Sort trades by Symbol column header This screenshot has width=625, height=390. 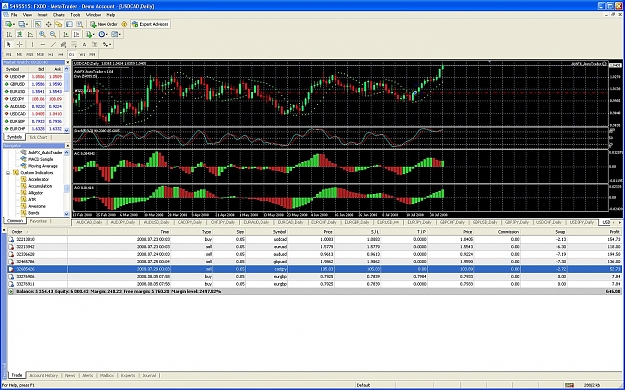coord(279,232)
